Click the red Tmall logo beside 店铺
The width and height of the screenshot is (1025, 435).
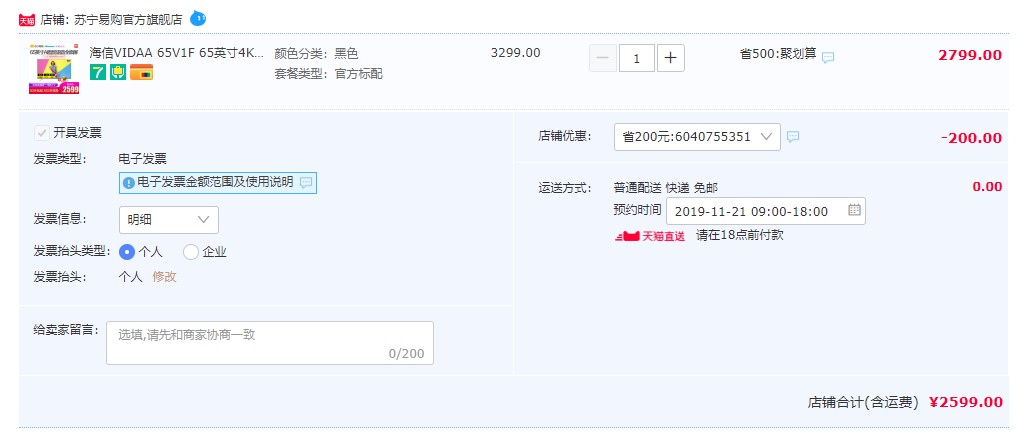27,20
